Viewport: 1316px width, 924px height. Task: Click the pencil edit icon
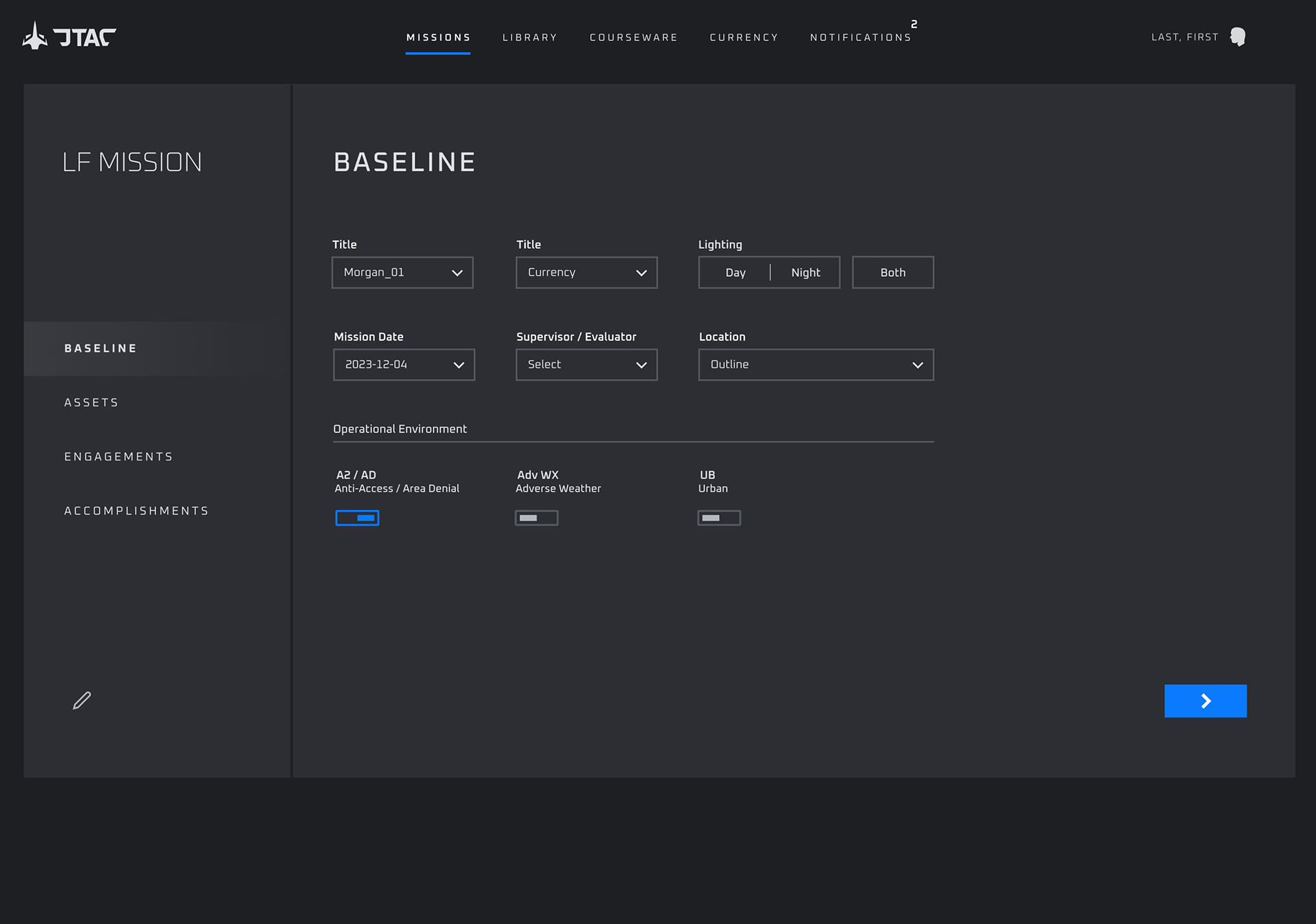click(x=82, y=700)
